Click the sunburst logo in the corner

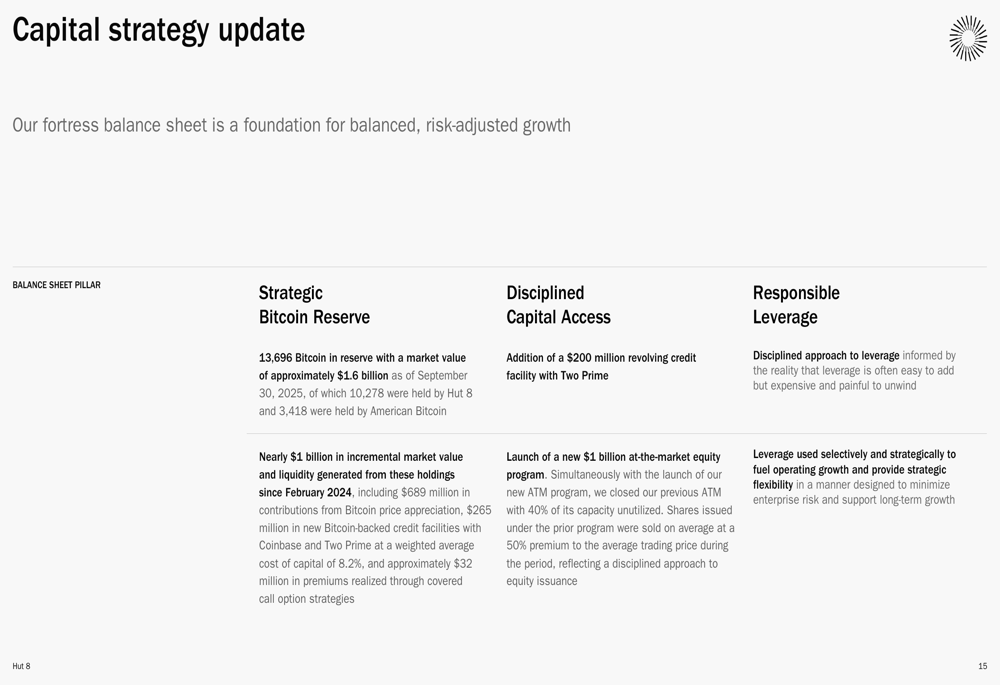tap(967, 38)
